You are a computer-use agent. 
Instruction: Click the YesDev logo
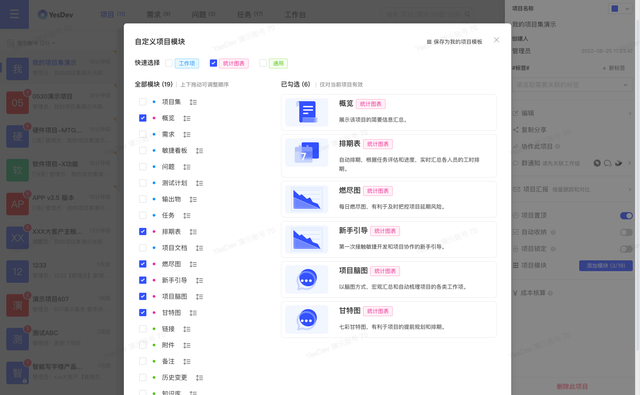pos(56,15)
